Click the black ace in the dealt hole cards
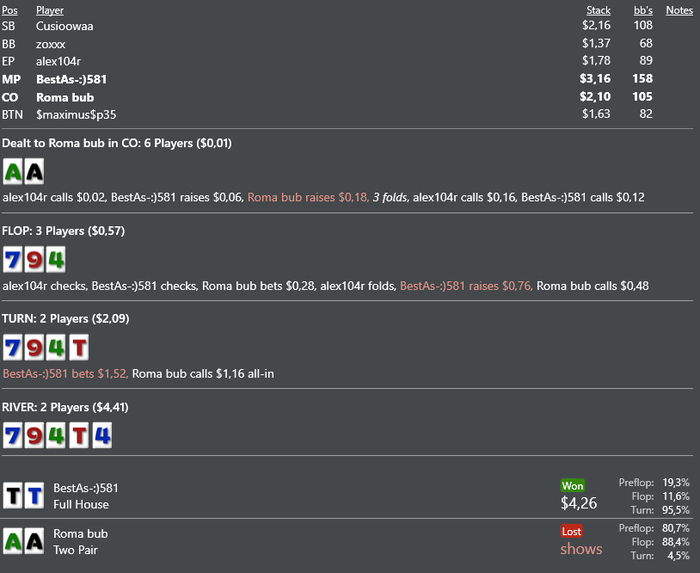This screenshot has width=700, height=573. 34,172
